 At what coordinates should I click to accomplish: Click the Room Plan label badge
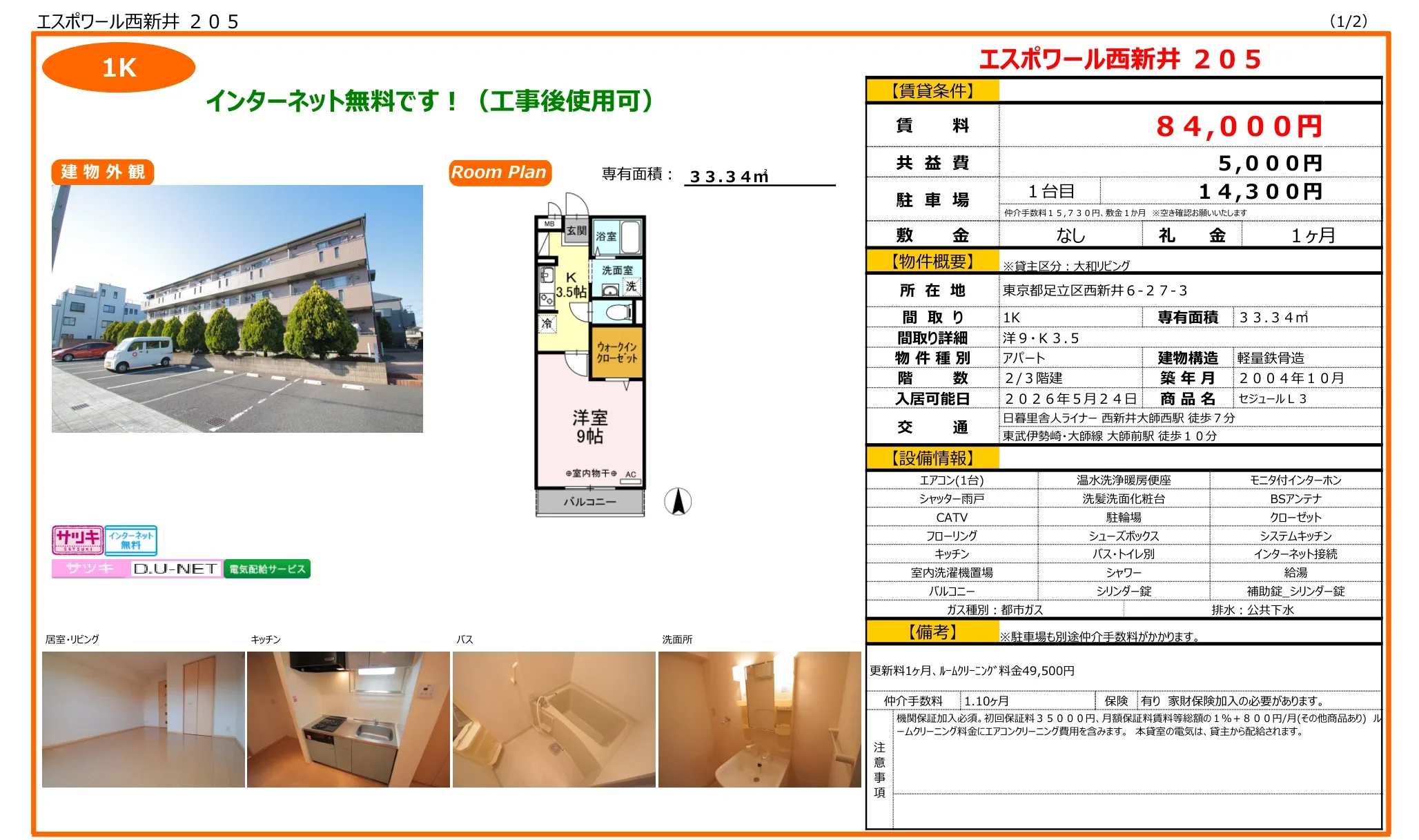(499, 172)
